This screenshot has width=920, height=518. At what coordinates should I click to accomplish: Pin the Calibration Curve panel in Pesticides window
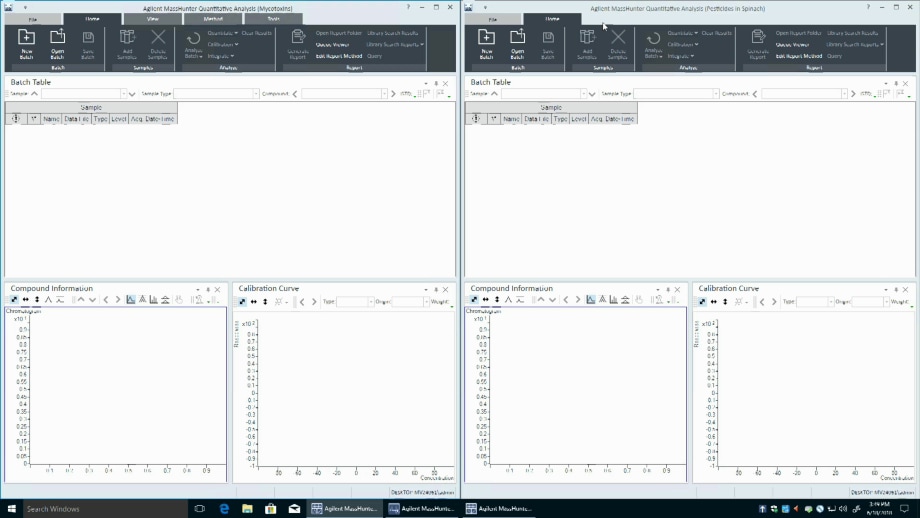pyautogui.click(x=895, y=289)
